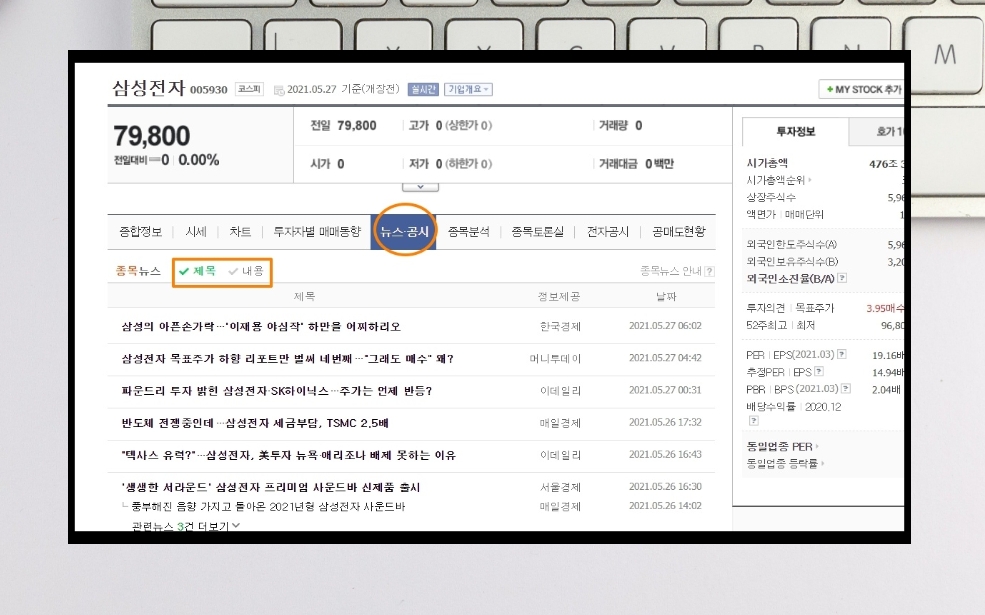The image size is (985, 615).
Task: Select the 뉴스·공시 tab
Action: tap(404, 232)
